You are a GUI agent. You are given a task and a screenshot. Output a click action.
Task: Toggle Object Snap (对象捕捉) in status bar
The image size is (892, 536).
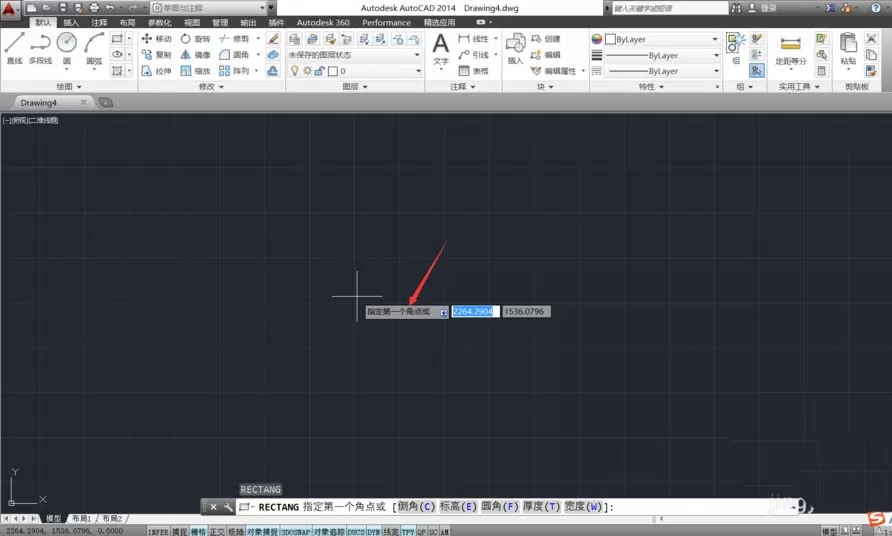click(x=262, y=531)
